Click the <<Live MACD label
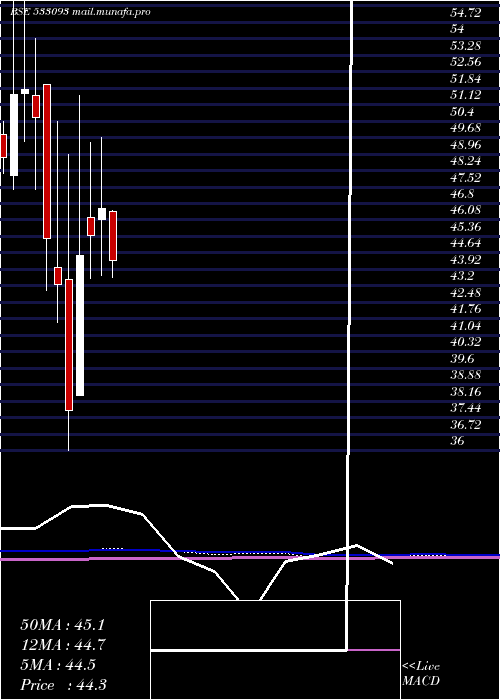The height and width of the screenshot is (700, 500). 421,674
